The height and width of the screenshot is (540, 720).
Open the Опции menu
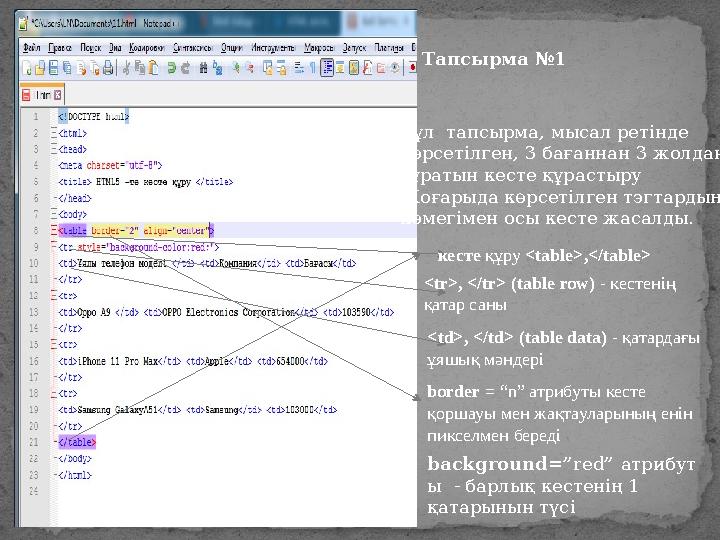[231, 48]
